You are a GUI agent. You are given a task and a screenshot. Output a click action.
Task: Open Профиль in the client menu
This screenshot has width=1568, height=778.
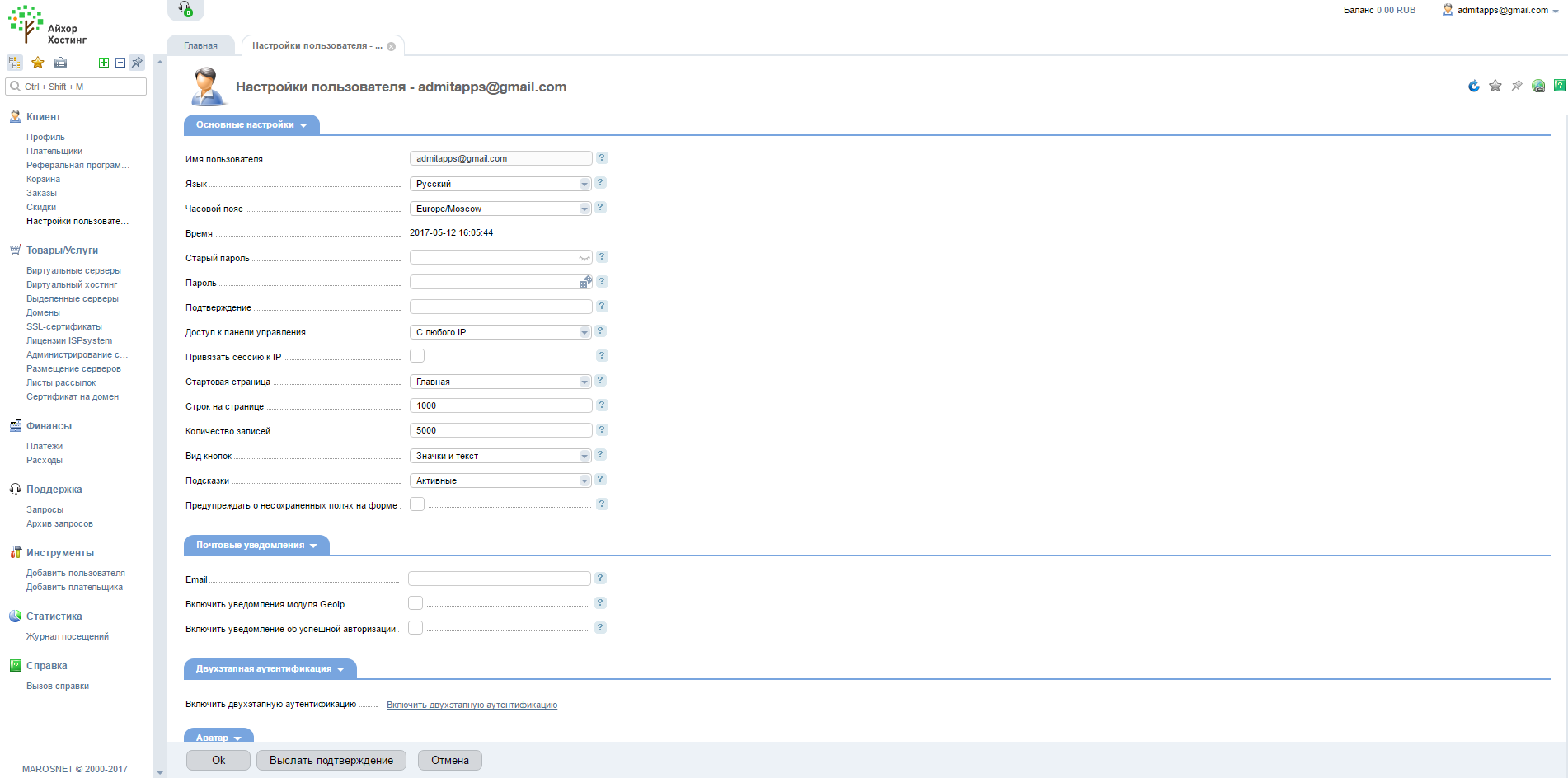click(45, 137)
